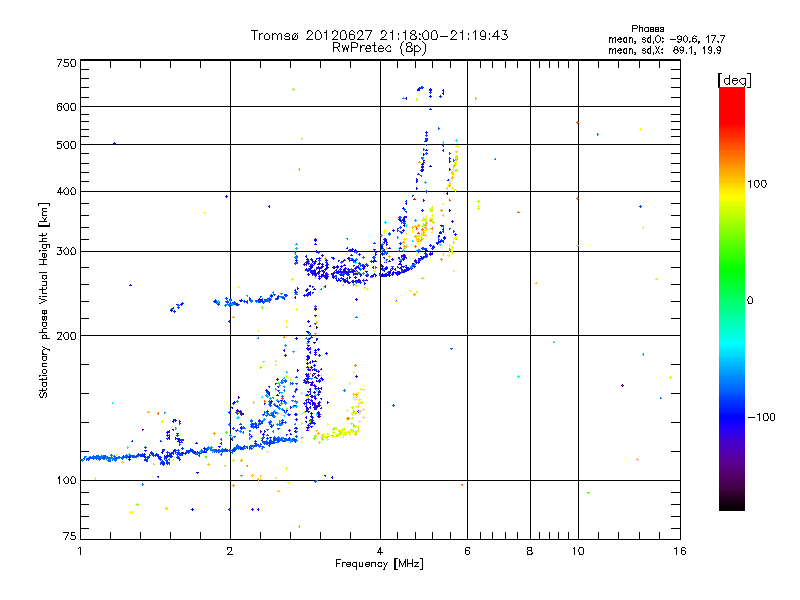Click the y-axis "600" tick label
800x600 pixels.
[x=66, y=107]
